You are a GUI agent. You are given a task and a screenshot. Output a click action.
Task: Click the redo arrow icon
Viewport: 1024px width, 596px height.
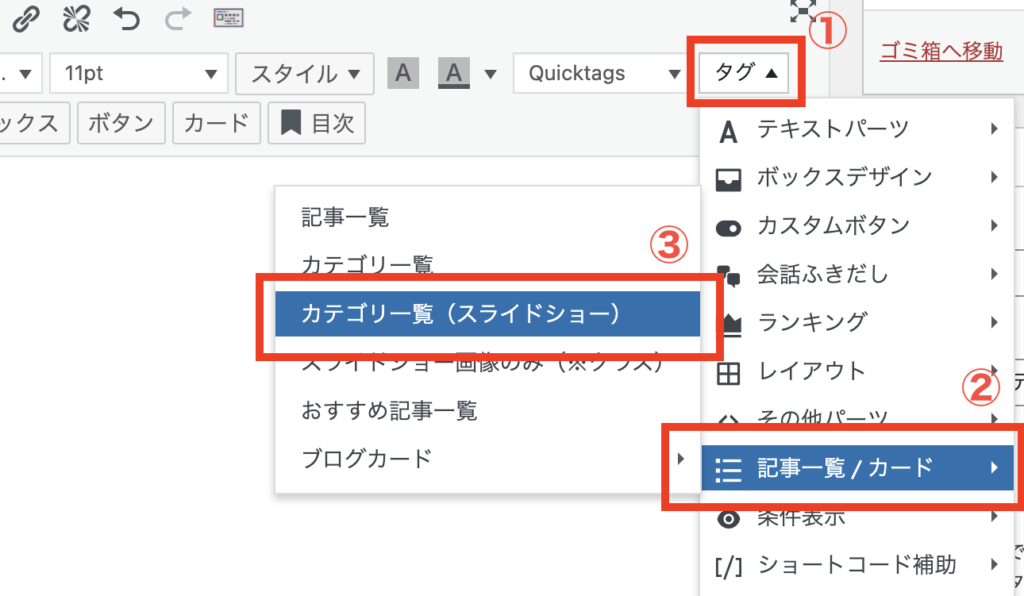click(x=176, y=17)
